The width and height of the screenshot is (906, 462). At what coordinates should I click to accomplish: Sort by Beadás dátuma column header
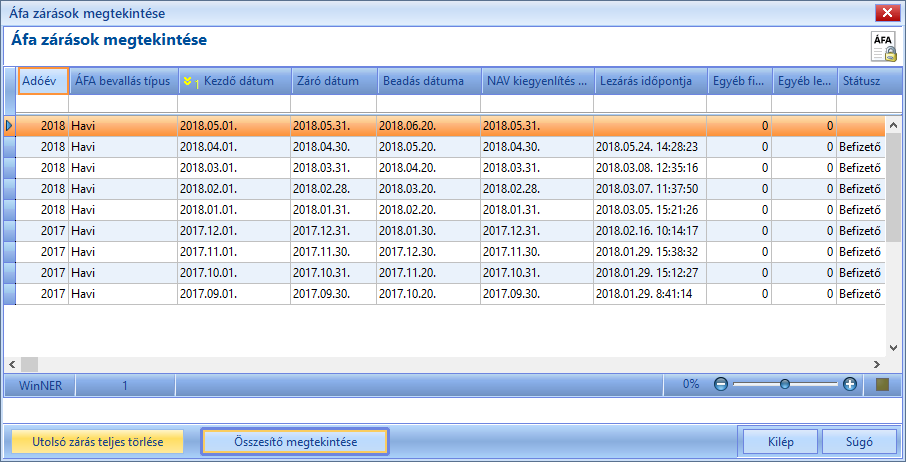click(x=429, y=81)
